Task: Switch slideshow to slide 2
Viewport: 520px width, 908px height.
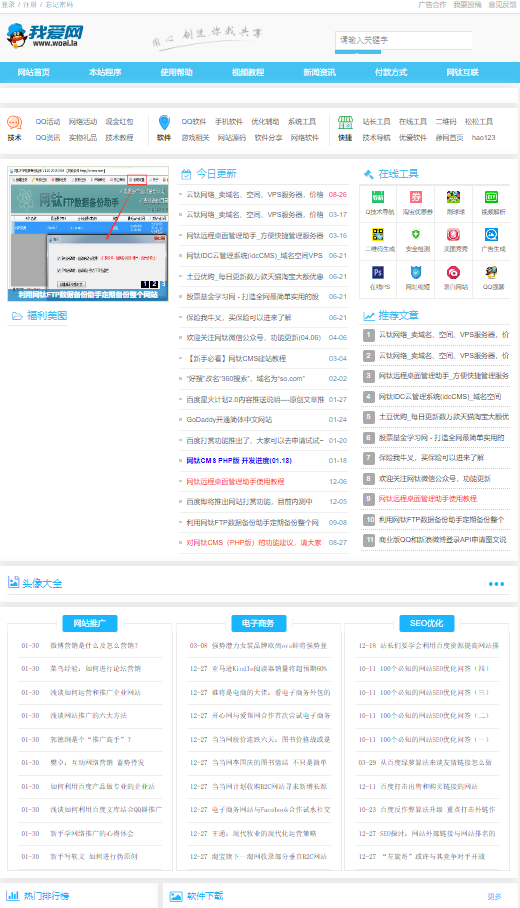Action: point(154,284)
